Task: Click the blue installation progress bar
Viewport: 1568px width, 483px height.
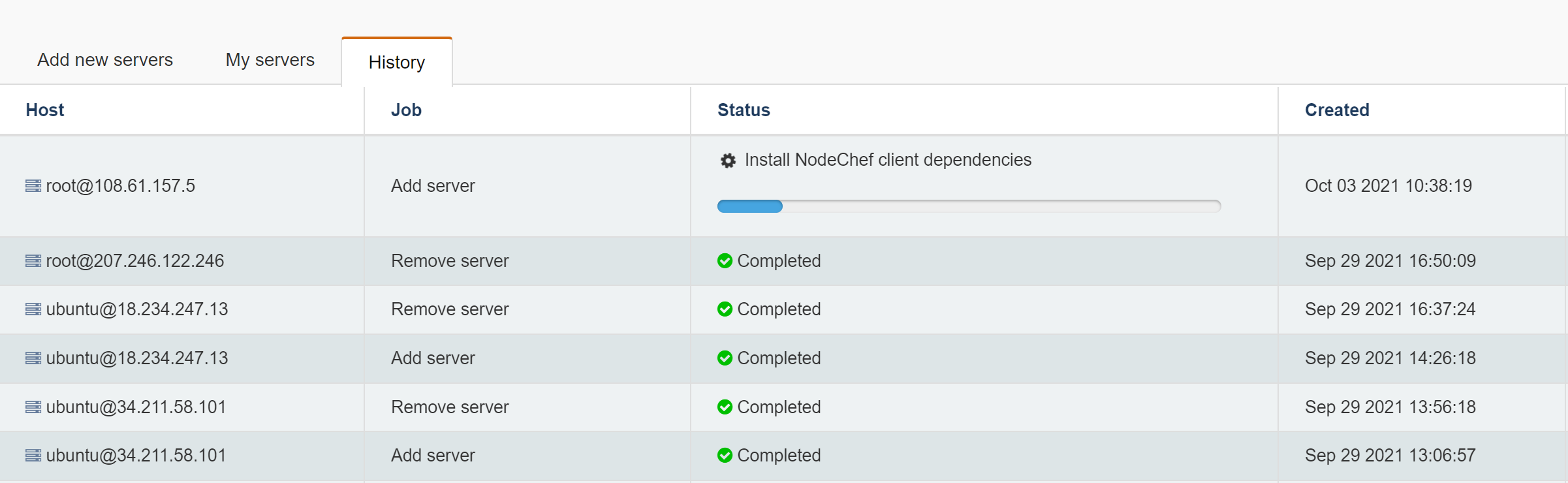Action: pyautogui.click(x=969, y=206)
